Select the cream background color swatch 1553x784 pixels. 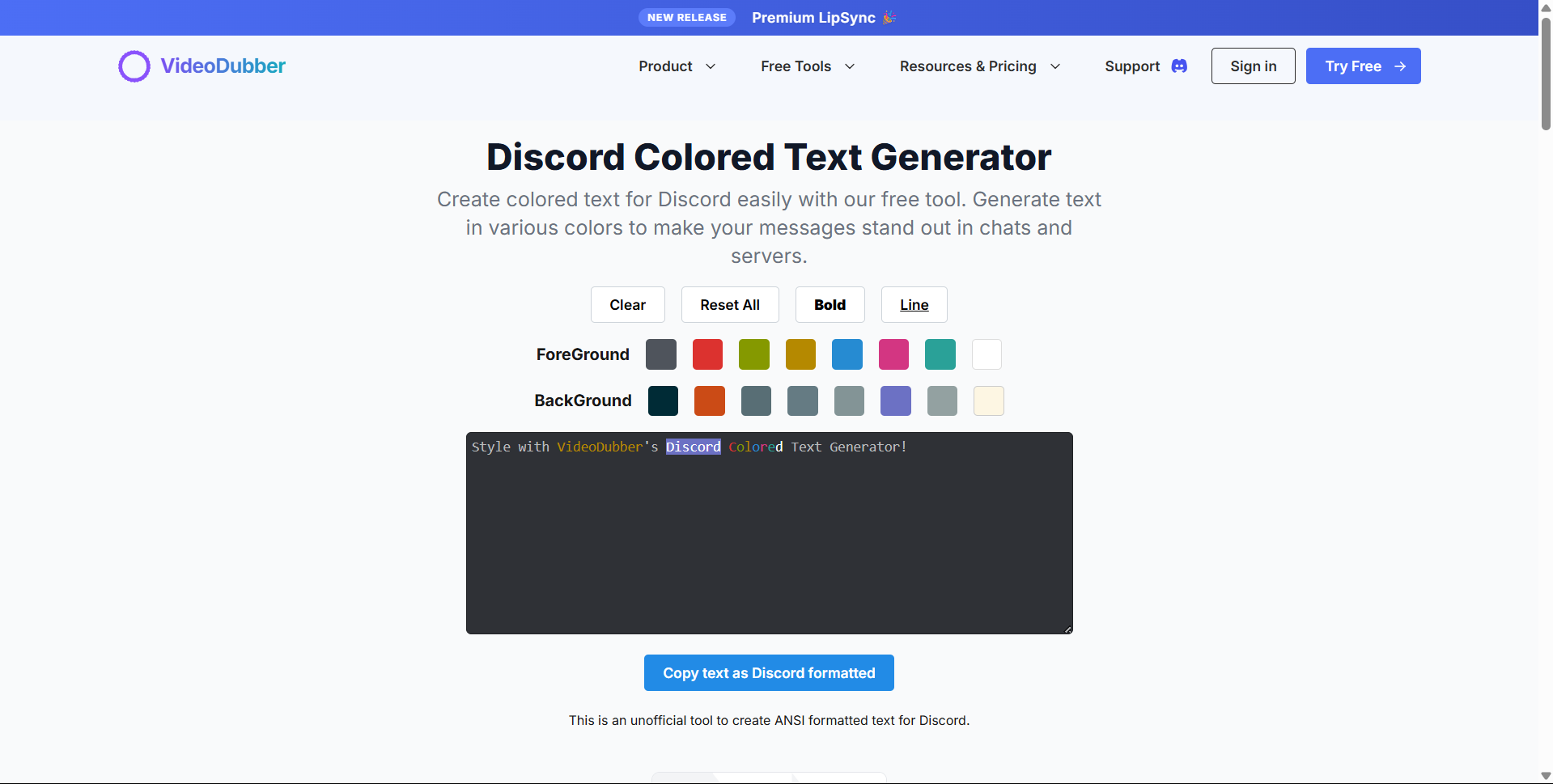[989, 400]
